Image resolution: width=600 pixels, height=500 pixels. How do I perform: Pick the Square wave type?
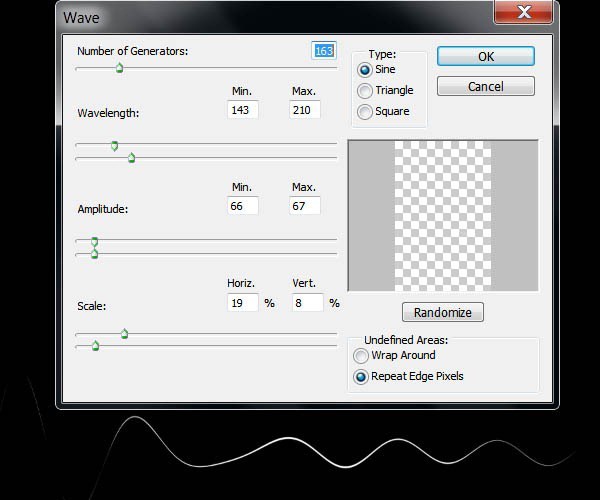pyautogui.click(x=365, y=112)
